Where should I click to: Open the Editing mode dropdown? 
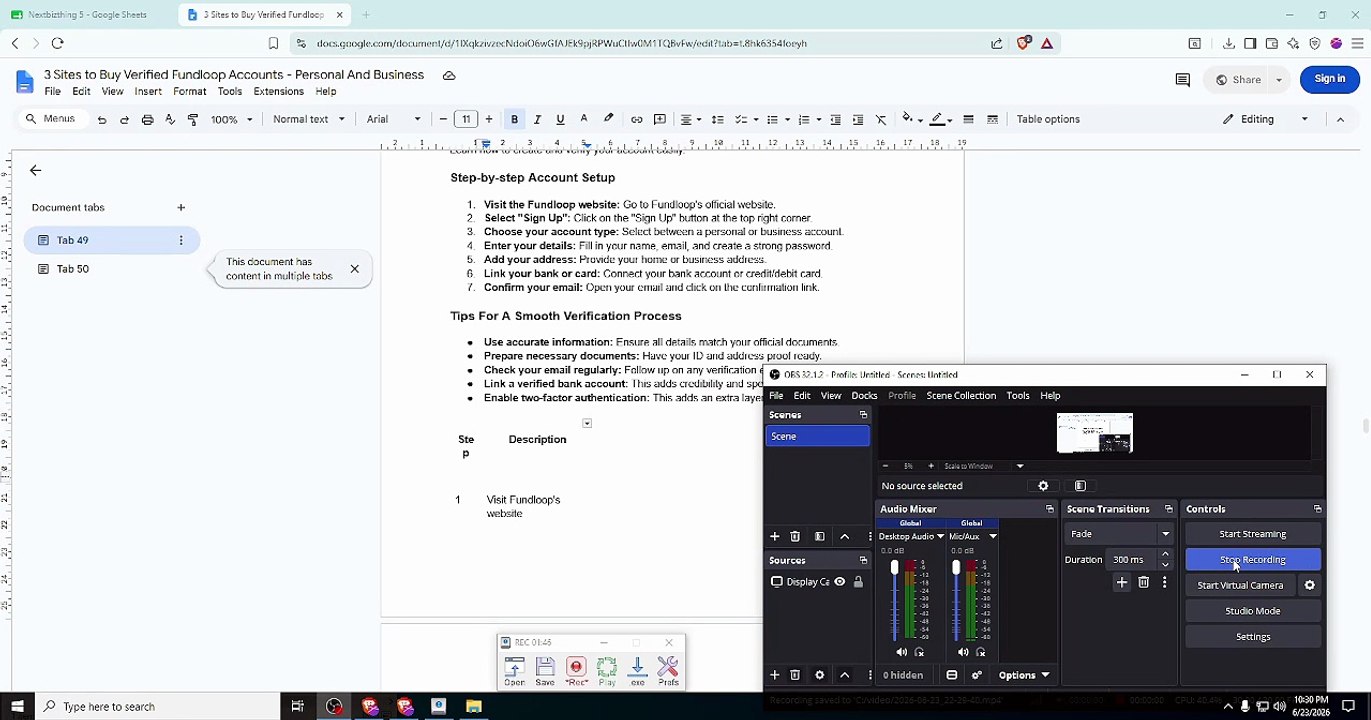[1265, 119]
